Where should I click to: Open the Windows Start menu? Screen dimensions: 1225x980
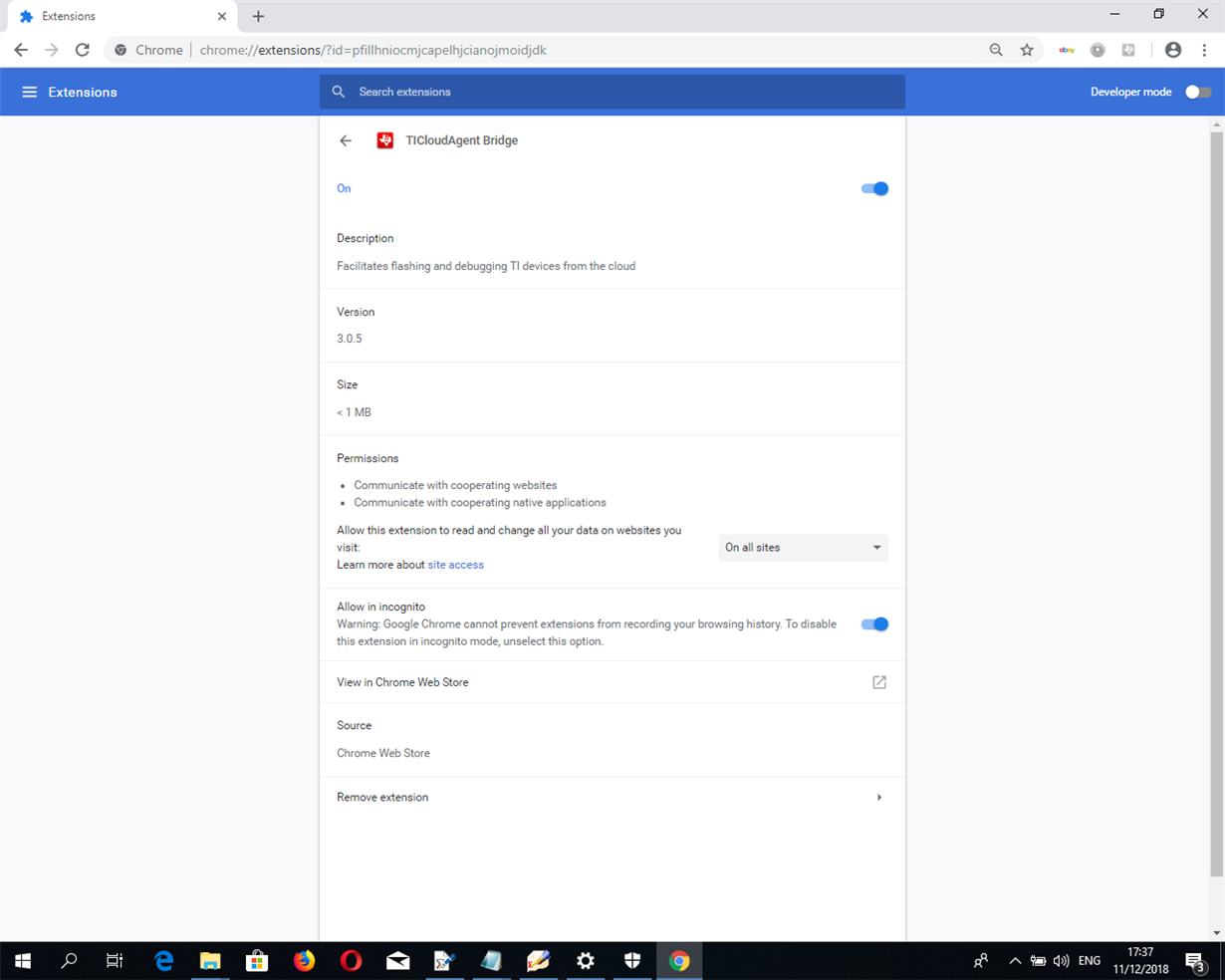click(x=22, y=961)
